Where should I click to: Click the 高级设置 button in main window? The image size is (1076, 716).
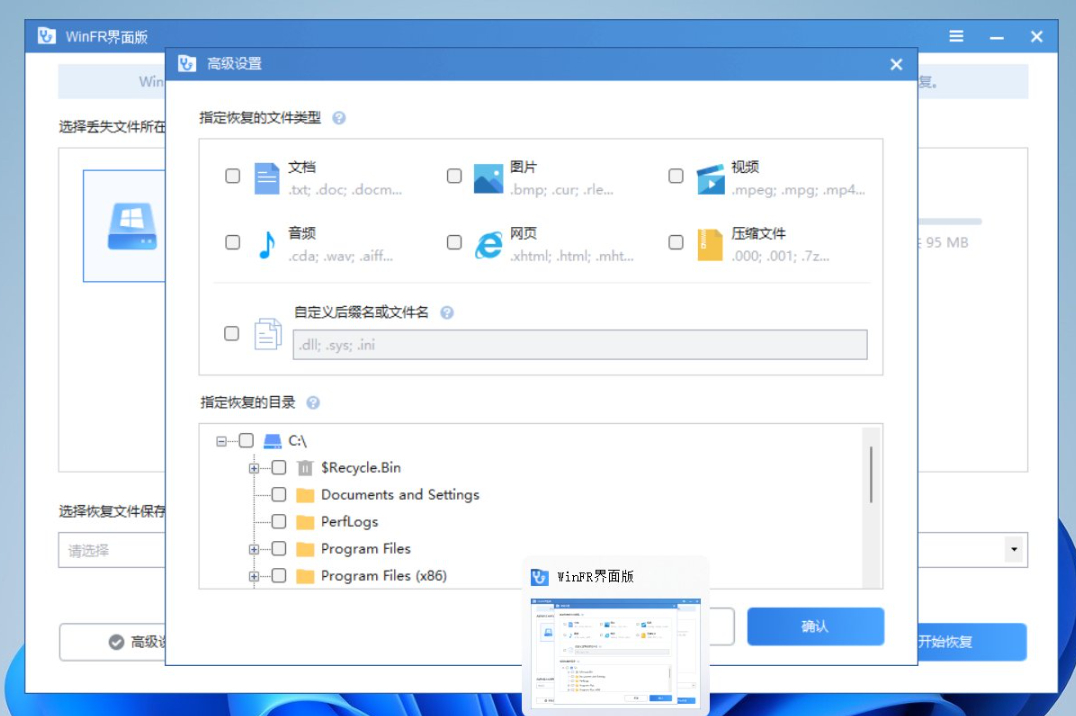point(113,642)
